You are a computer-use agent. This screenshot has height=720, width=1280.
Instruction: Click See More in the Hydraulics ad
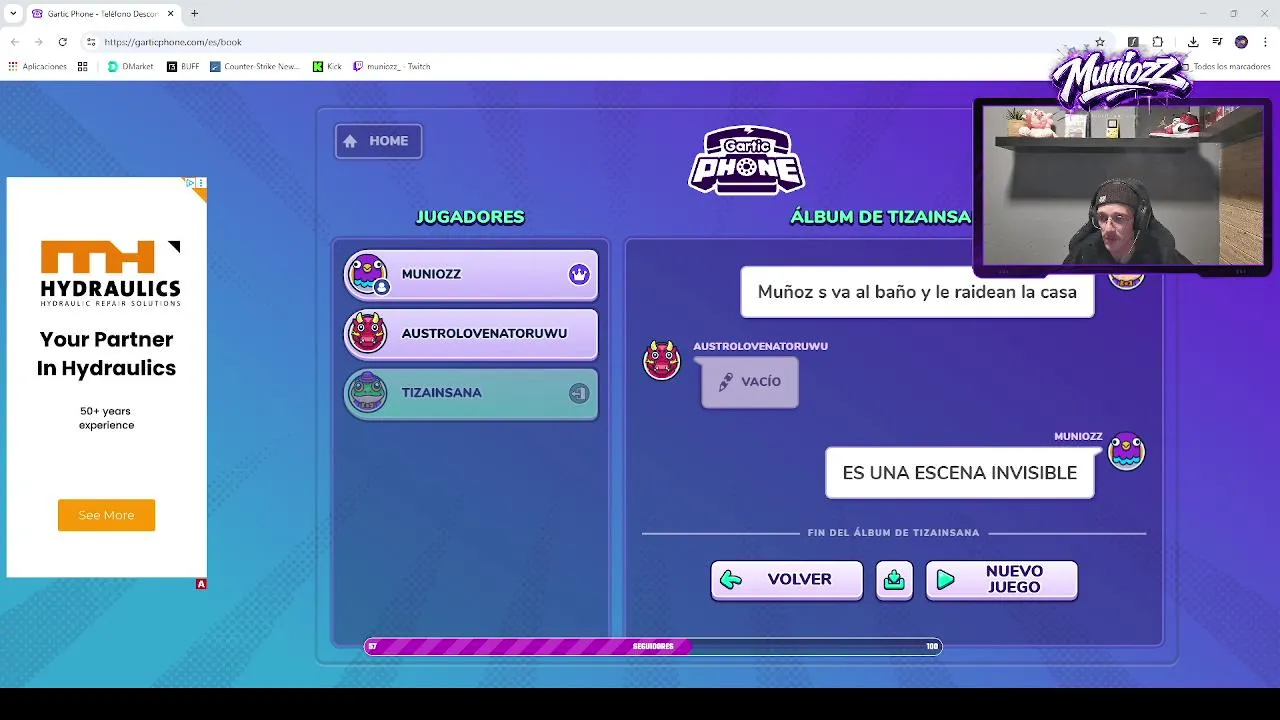tap(106, 515)
